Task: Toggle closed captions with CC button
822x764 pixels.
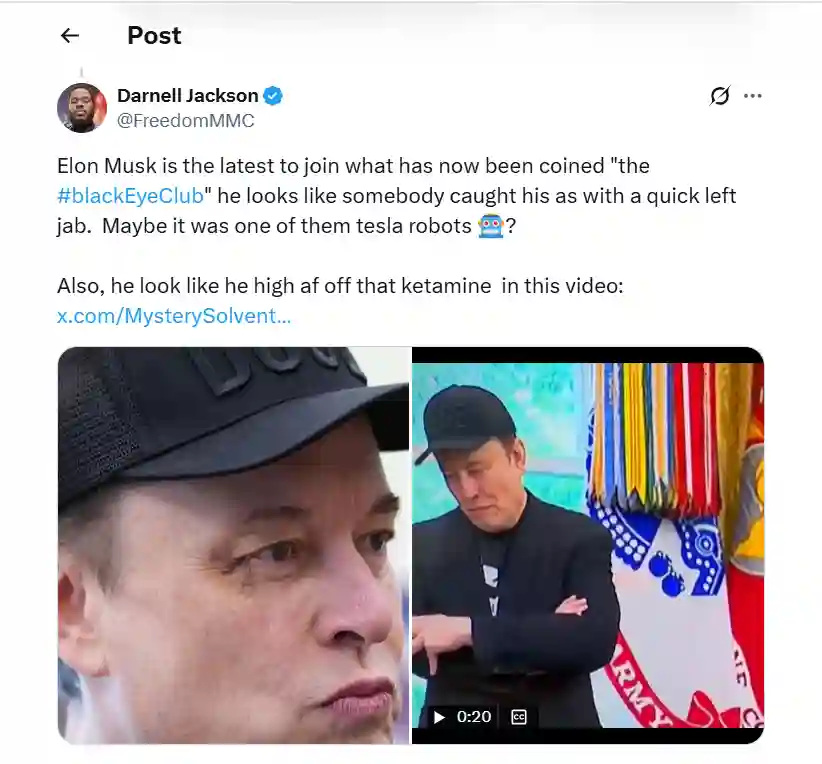Action: click(x=518, y=717)
